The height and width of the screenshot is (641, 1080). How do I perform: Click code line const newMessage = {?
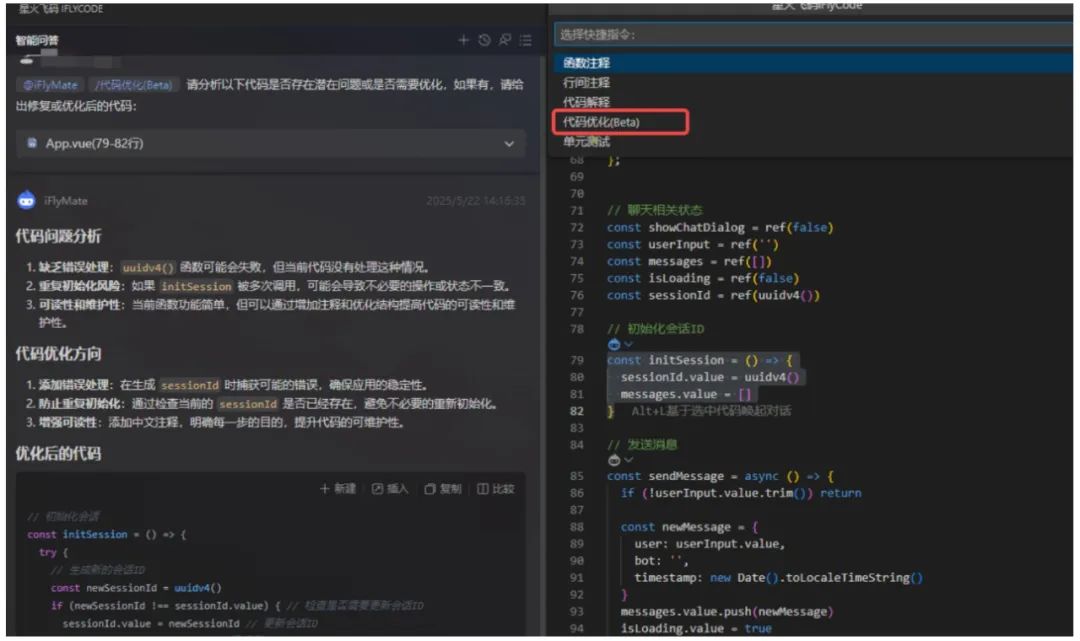tap(689, 527)
